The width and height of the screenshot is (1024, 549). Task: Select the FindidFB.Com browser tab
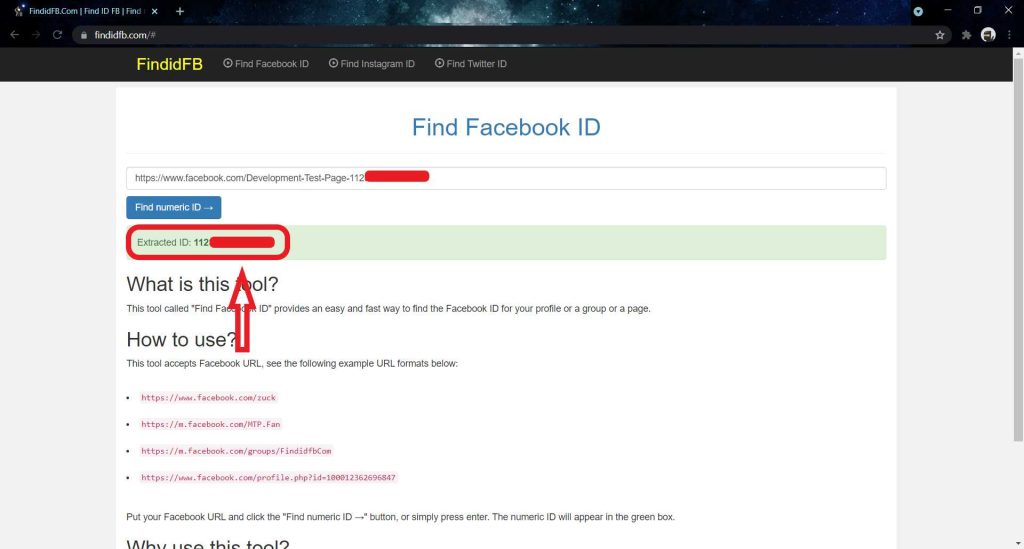[x=86, y=11]
